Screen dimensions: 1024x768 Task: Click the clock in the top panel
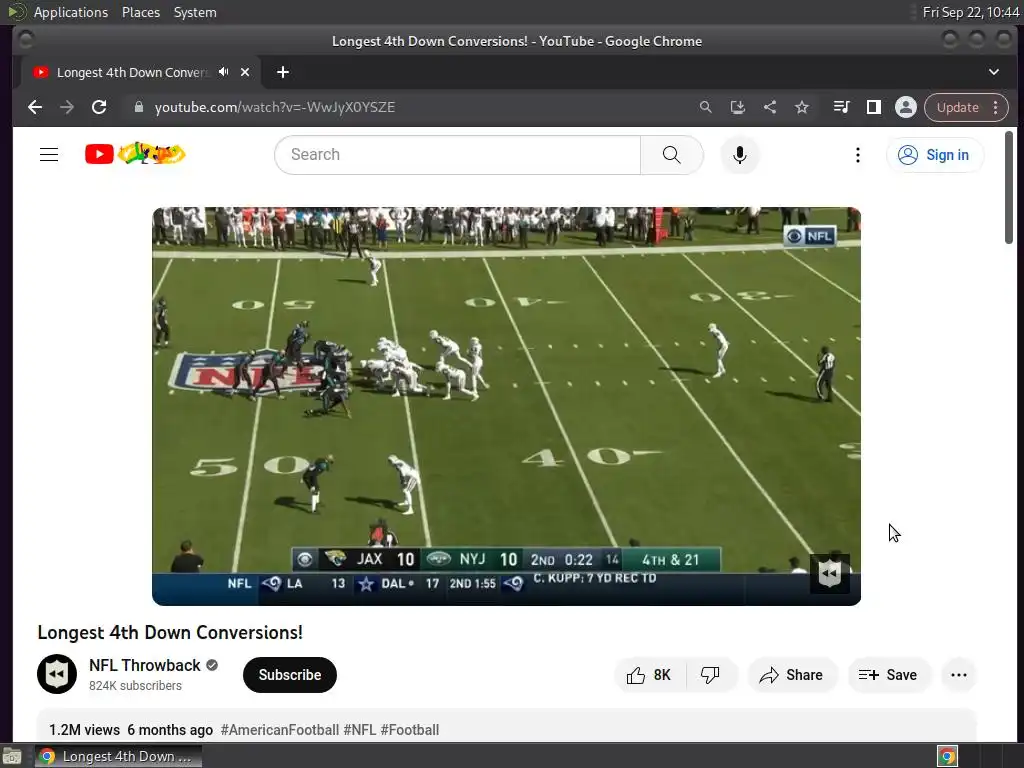tap(970, 12)
